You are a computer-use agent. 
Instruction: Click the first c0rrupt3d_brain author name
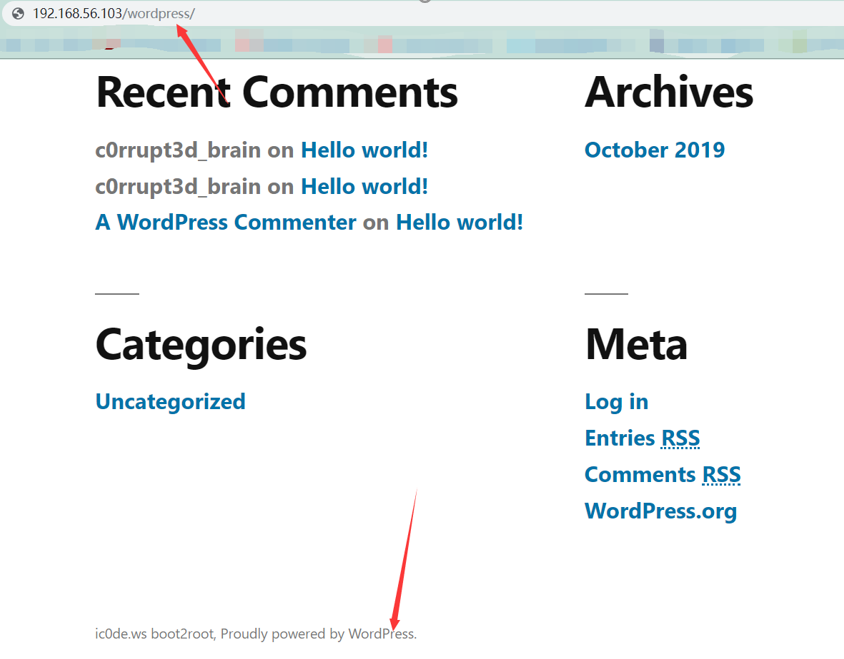pos(178,150)
